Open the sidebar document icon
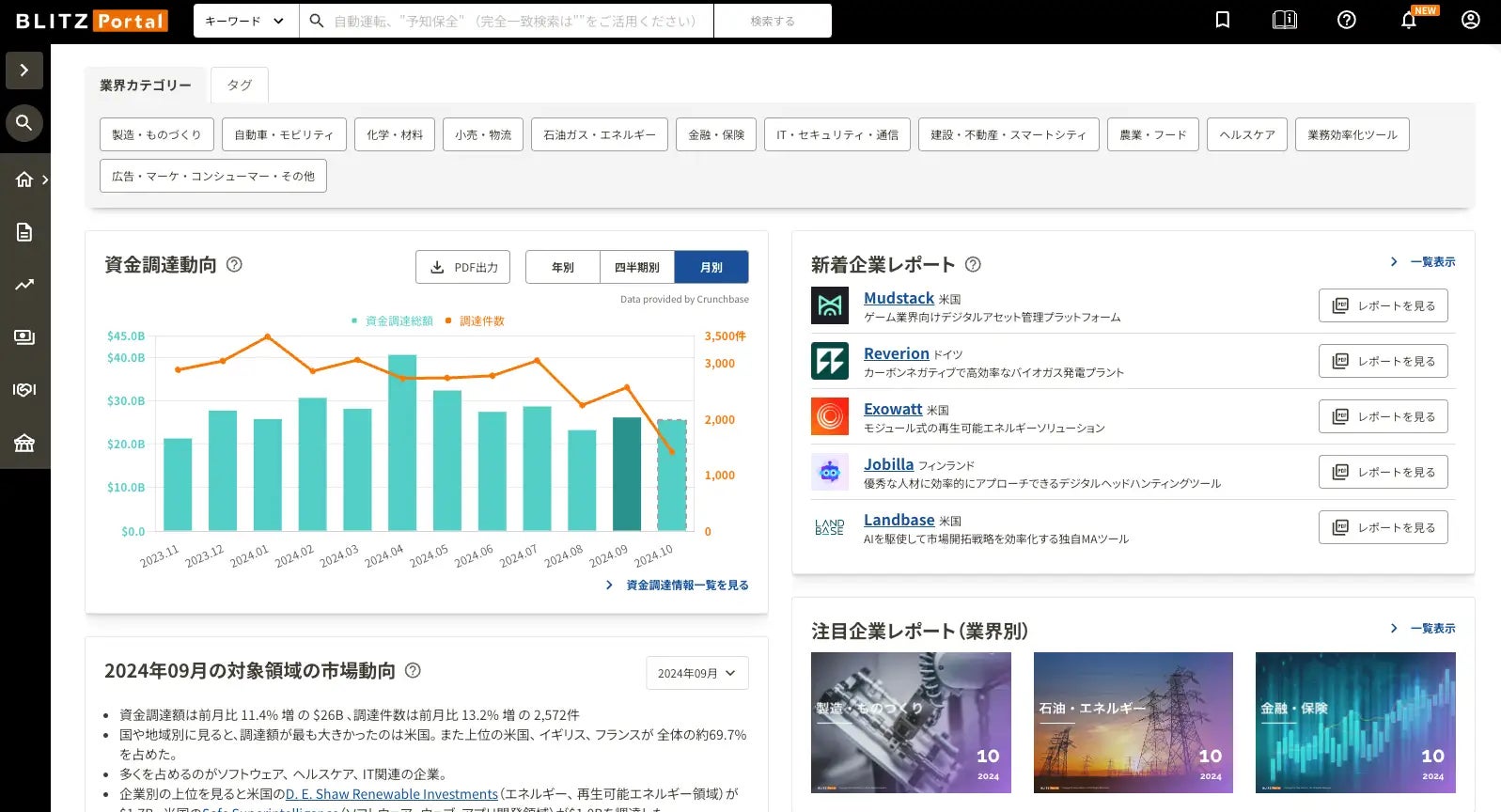The height and width of the screenshot is (812, 1501). coord(24,232)
